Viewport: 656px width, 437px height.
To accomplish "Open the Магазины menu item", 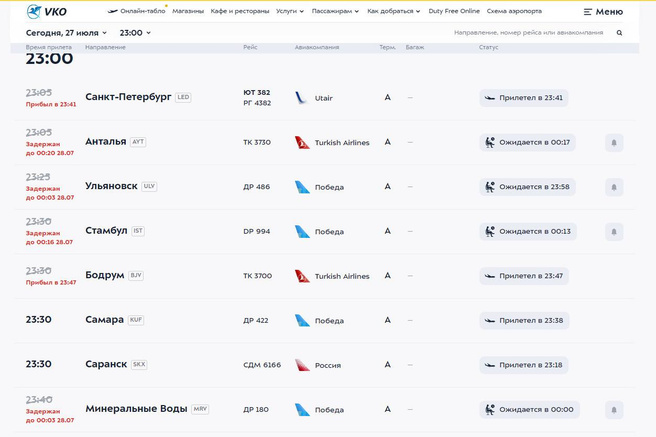I will coord(187,11).
